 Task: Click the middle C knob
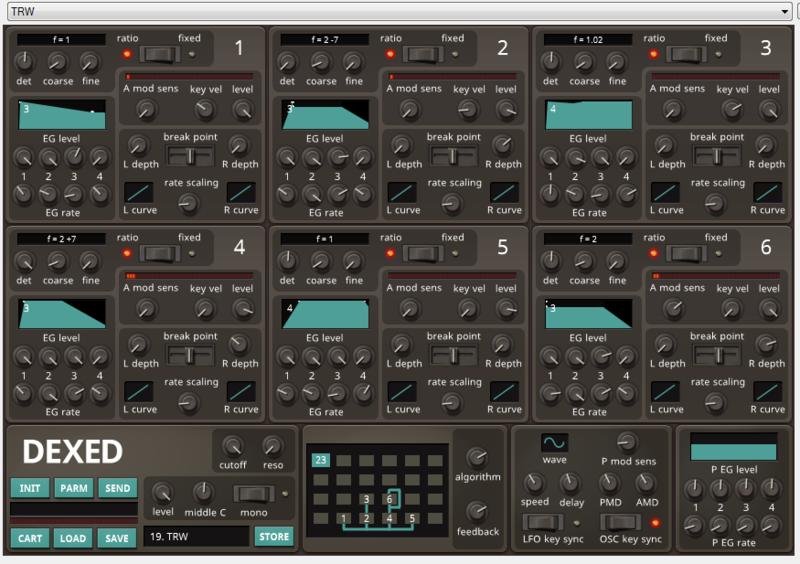click(x=203, y=493)
